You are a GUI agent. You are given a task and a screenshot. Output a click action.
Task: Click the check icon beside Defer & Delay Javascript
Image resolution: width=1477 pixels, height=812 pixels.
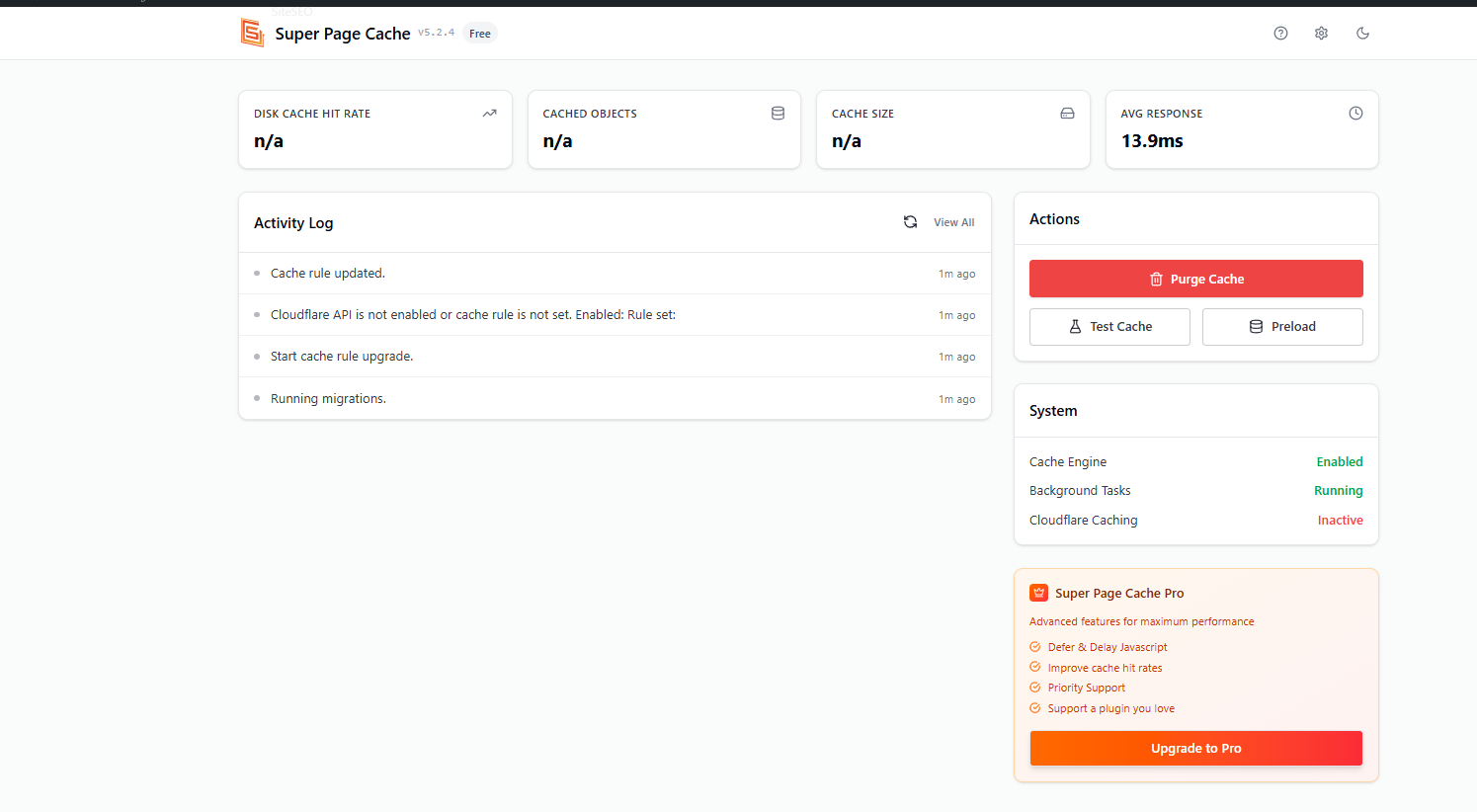tap(1035, 647)
